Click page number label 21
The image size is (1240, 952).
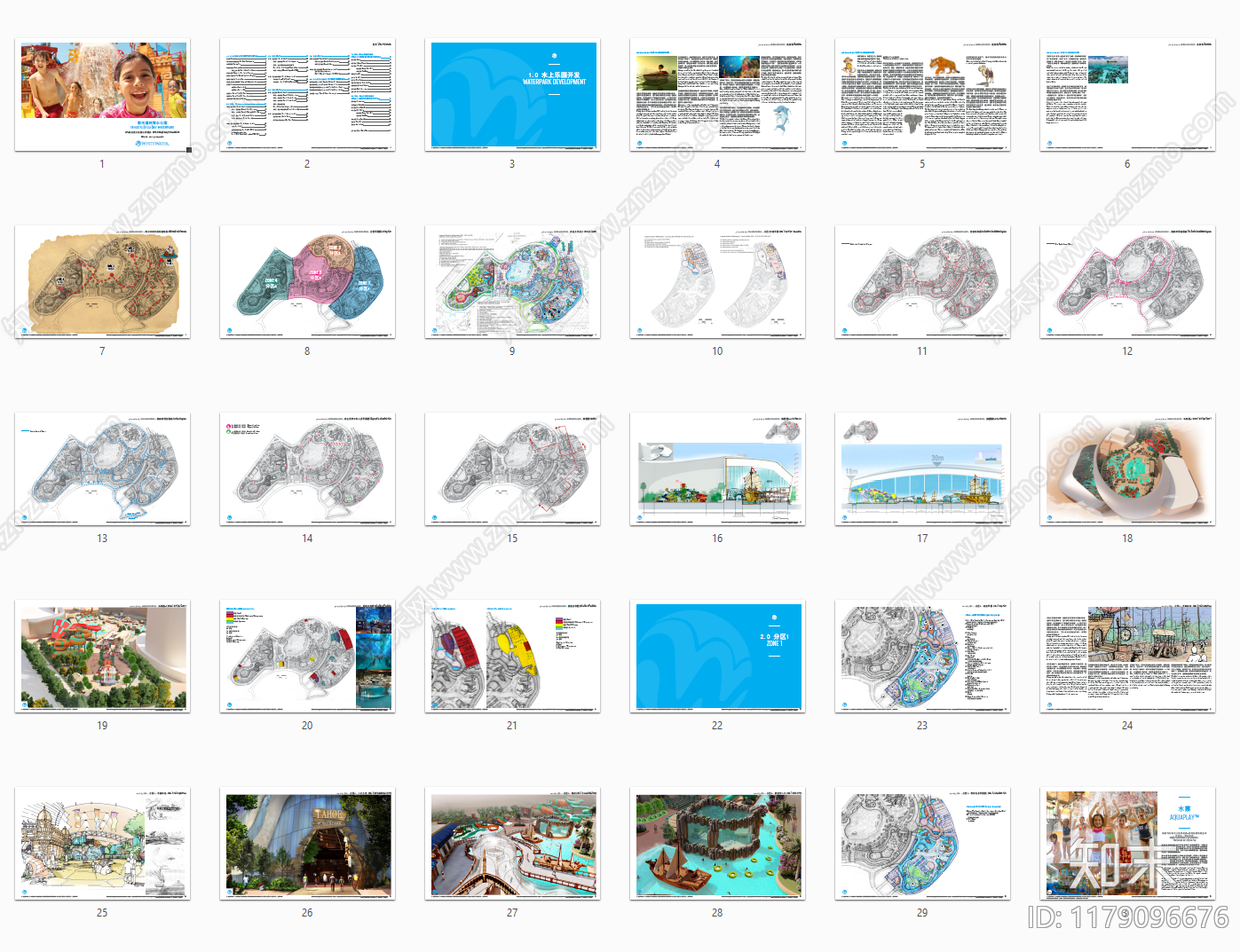pyautogui.click(x=512, y=726)
